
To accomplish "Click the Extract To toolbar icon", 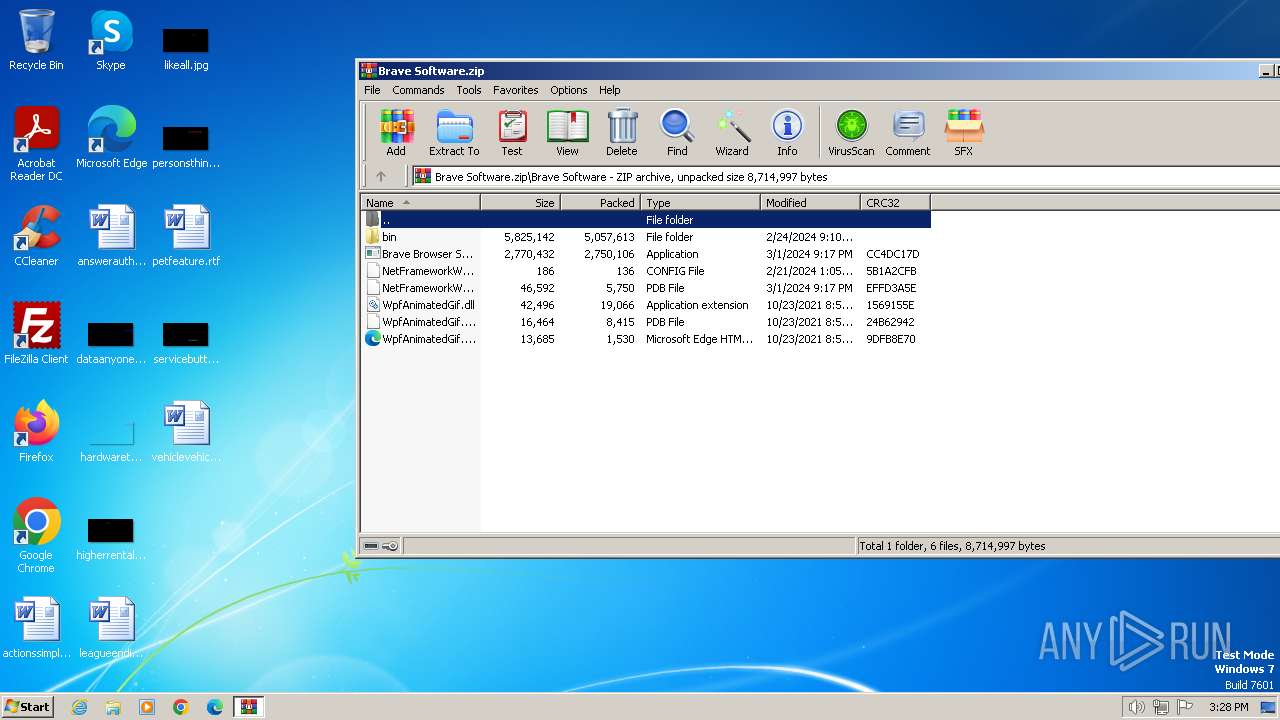I will click(454, 133).
